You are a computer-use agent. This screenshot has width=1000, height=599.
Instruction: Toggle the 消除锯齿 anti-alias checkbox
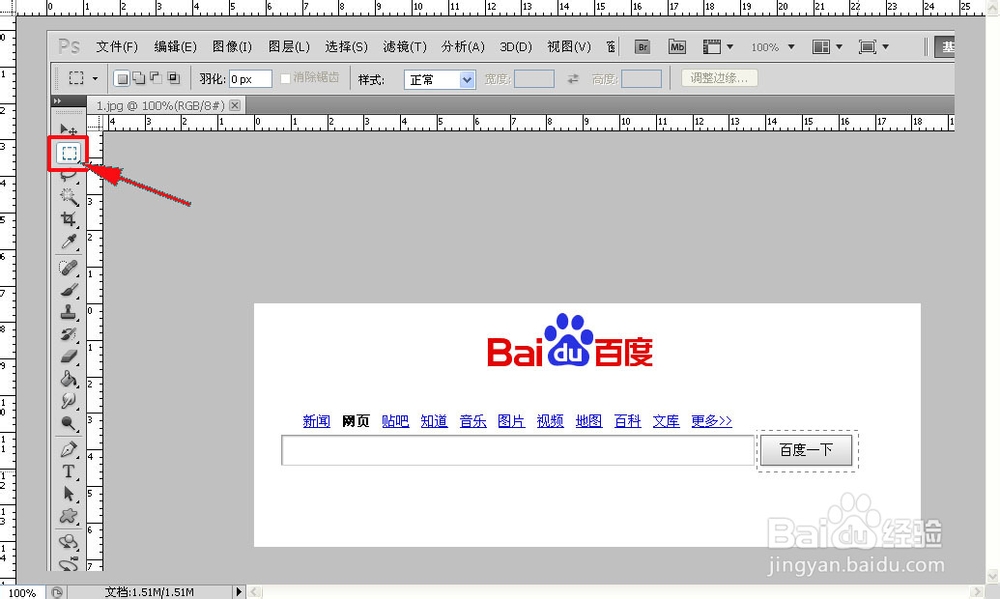tap(285, 78)
